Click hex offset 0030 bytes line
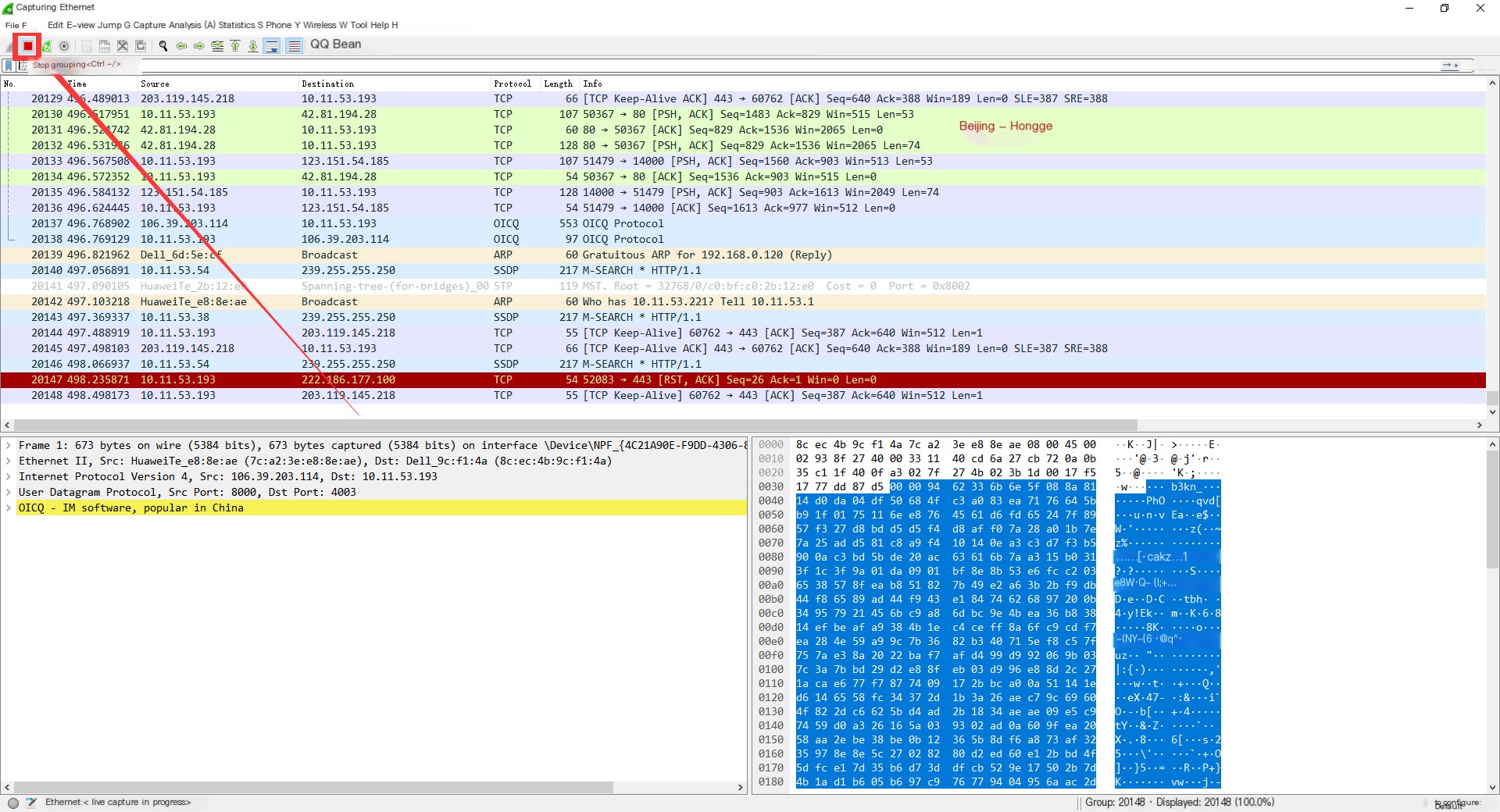The height and width of the screenshot is (812, 1500). 945,486
